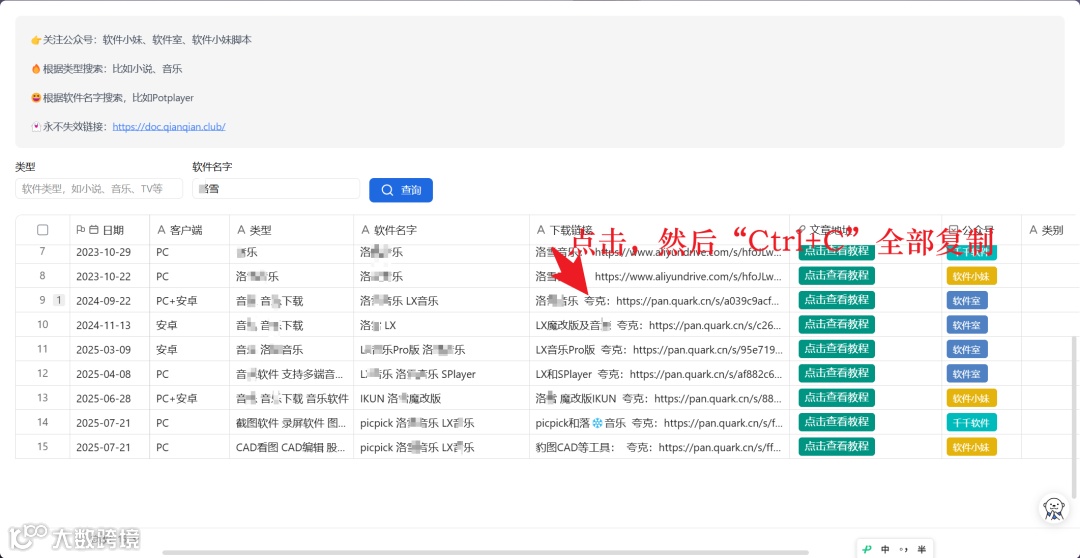Open 点击查看教程 for row 15 豹图CAD

click(836, 446)
